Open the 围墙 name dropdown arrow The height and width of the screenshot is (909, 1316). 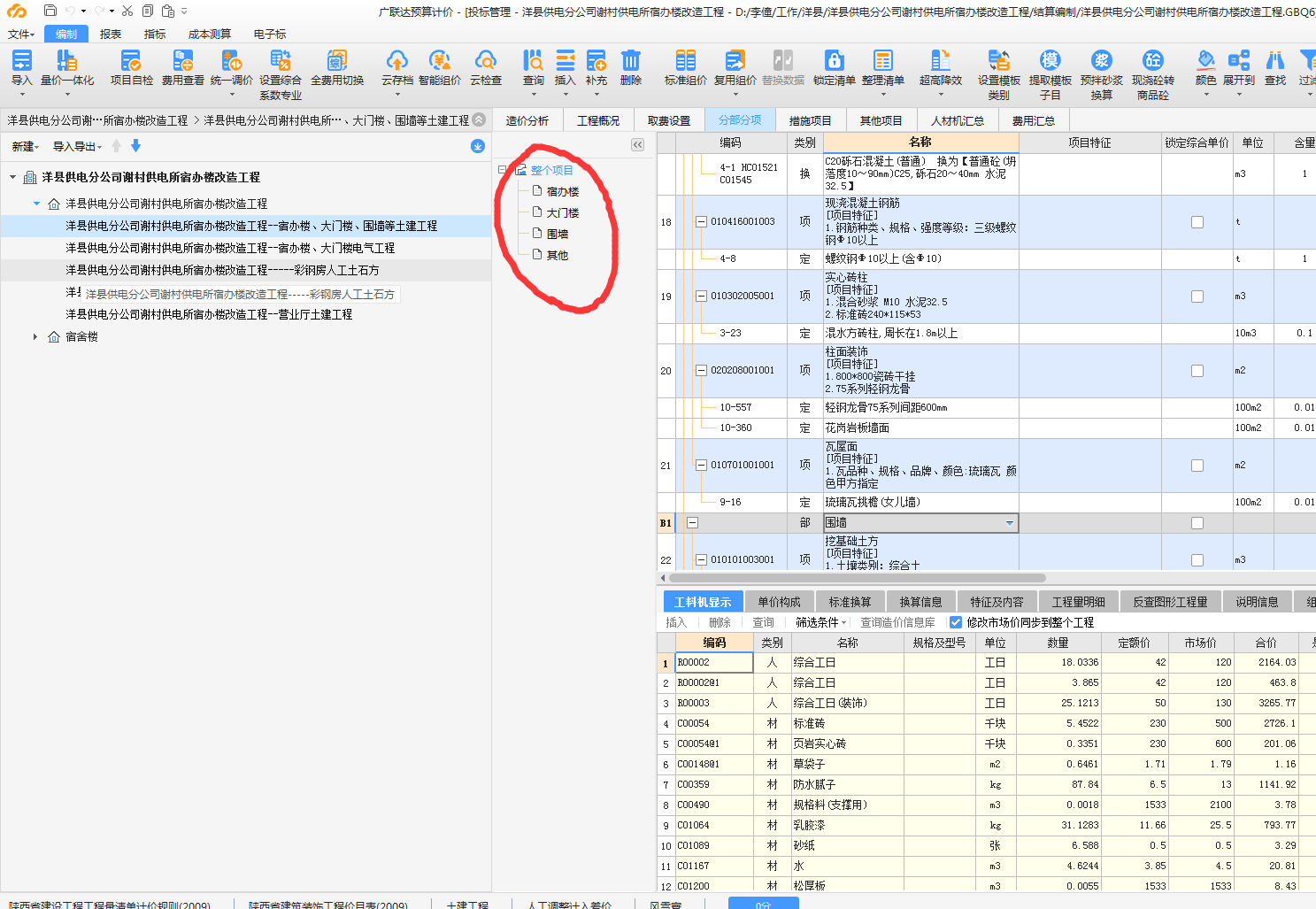pos(1010,523)
